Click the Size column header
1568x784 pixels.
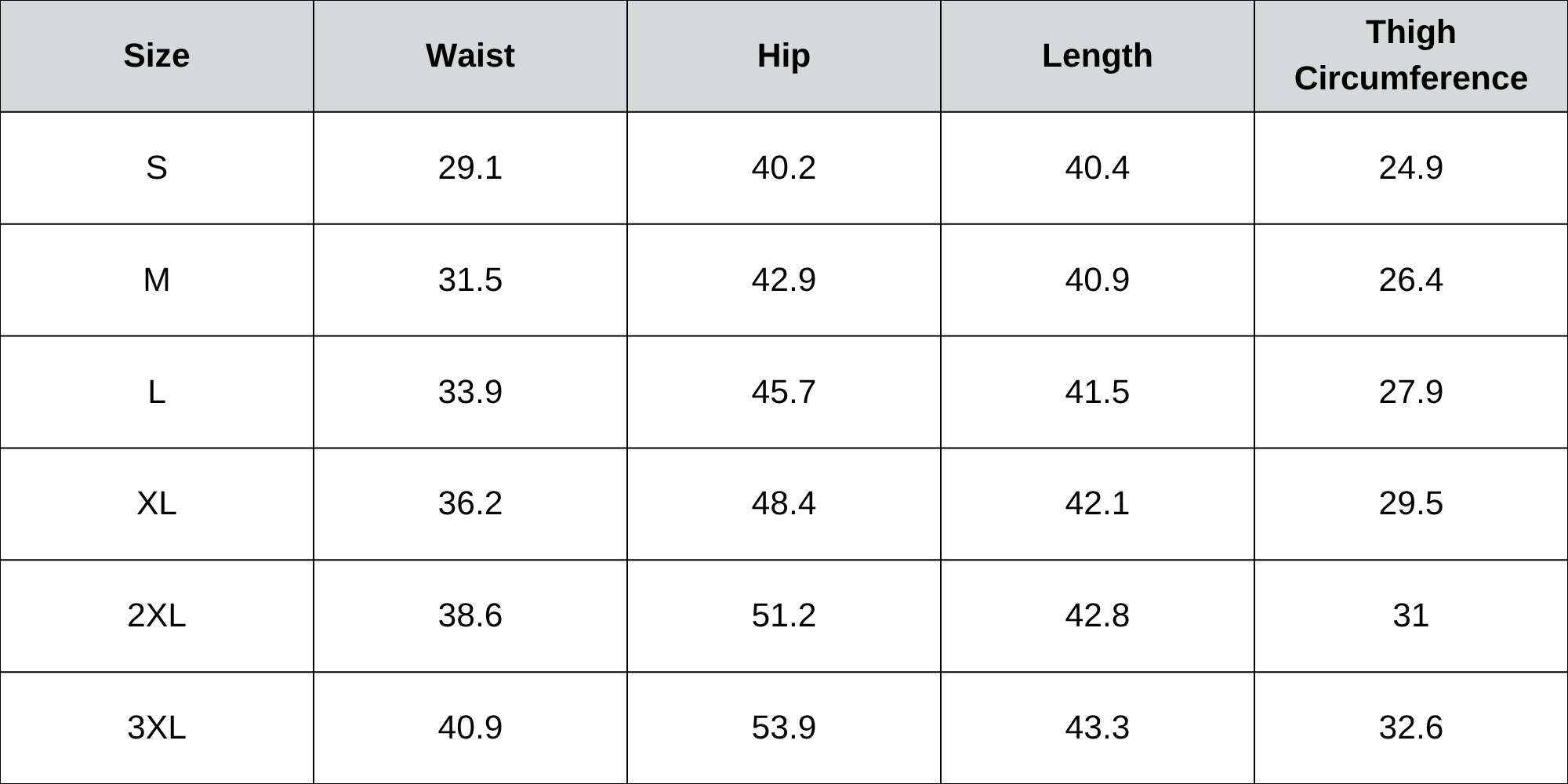[x=157, y=56]
